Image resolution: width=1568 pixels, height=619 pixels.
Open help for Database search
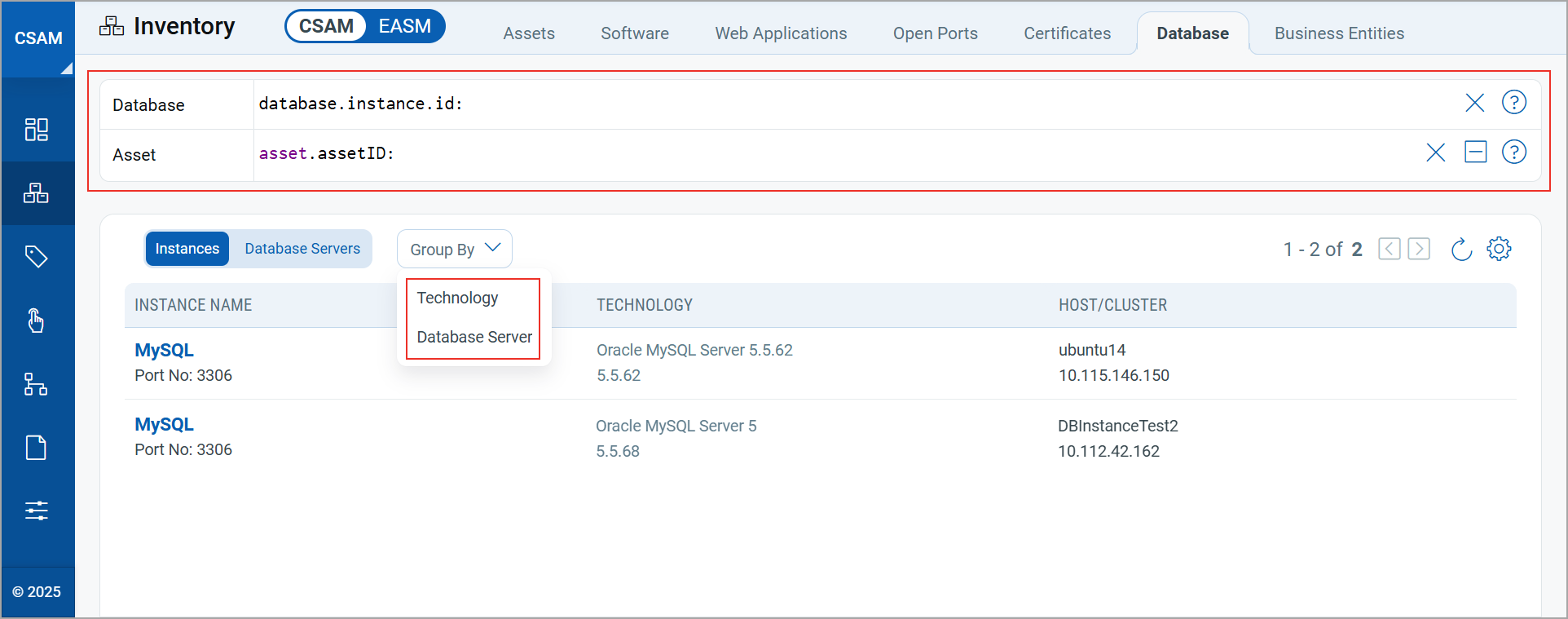[x=1513, y=102]
